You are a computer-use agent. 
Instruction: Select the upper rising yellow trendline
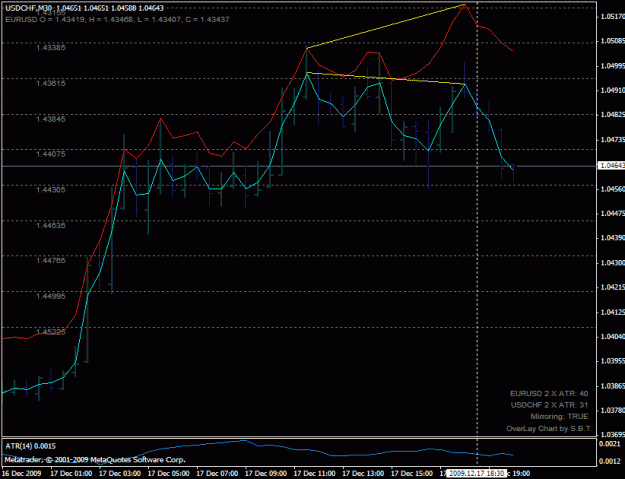385,26
